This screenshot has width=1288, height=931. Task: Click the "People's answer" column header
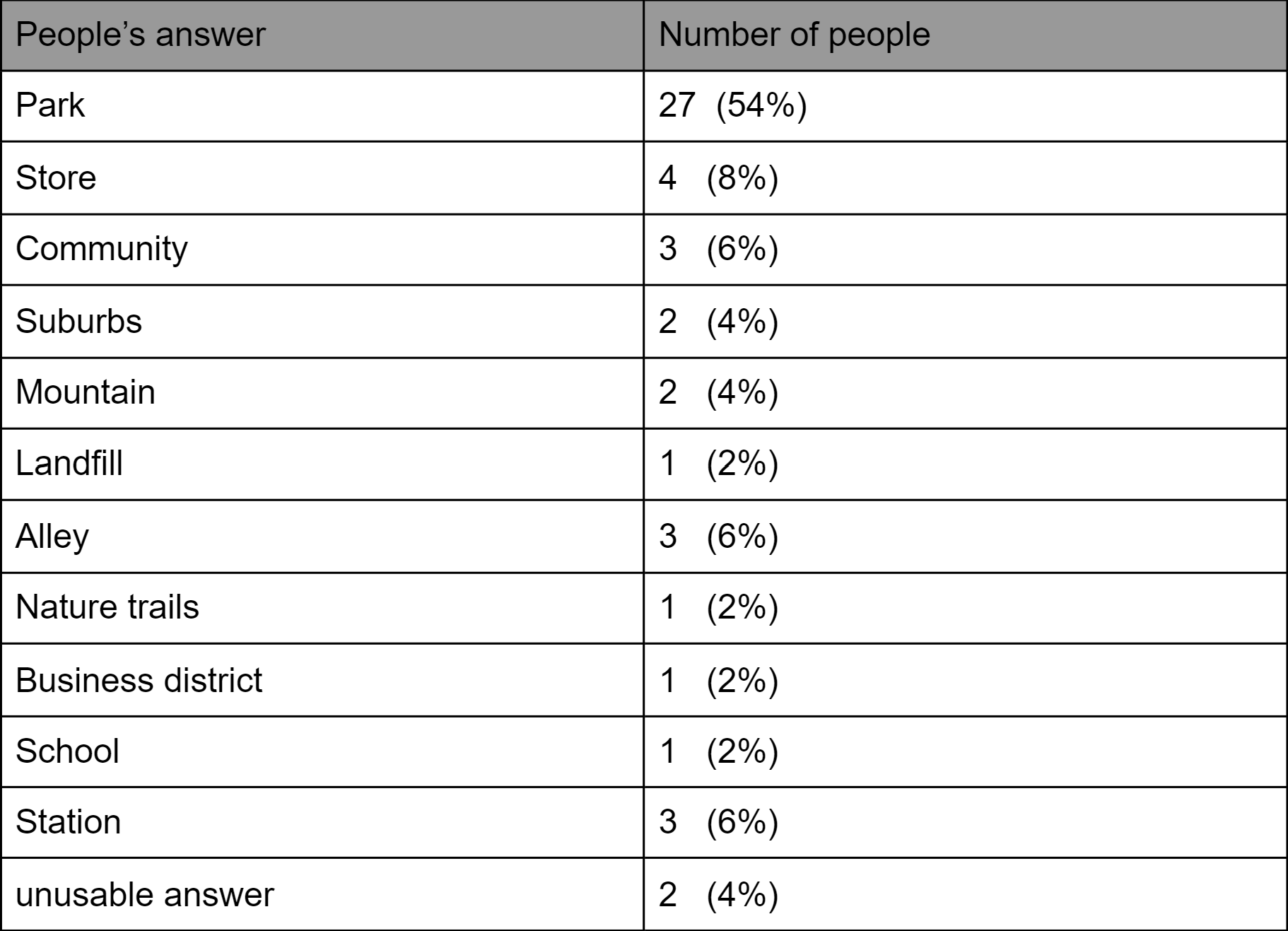141,35
